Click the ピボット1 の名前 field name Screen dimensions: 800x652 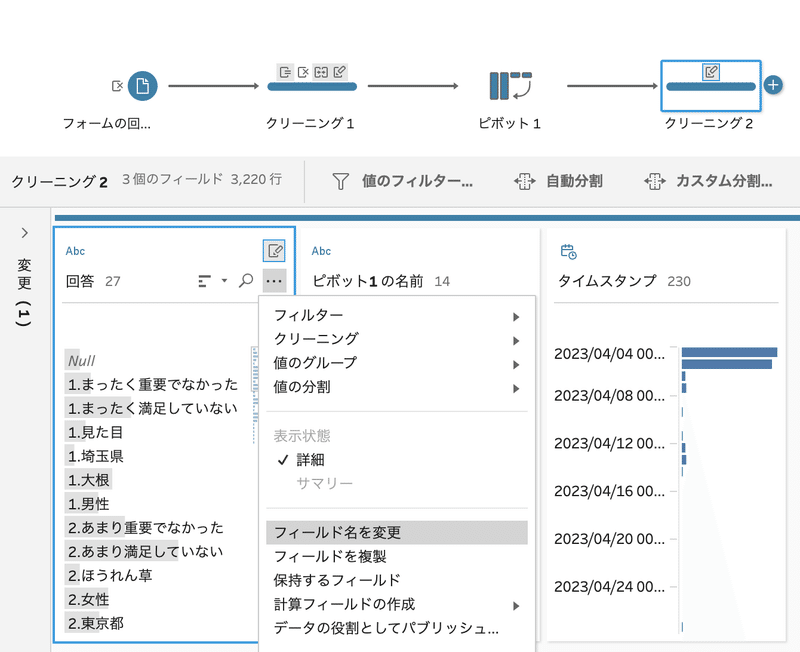(x=367, y=281)
